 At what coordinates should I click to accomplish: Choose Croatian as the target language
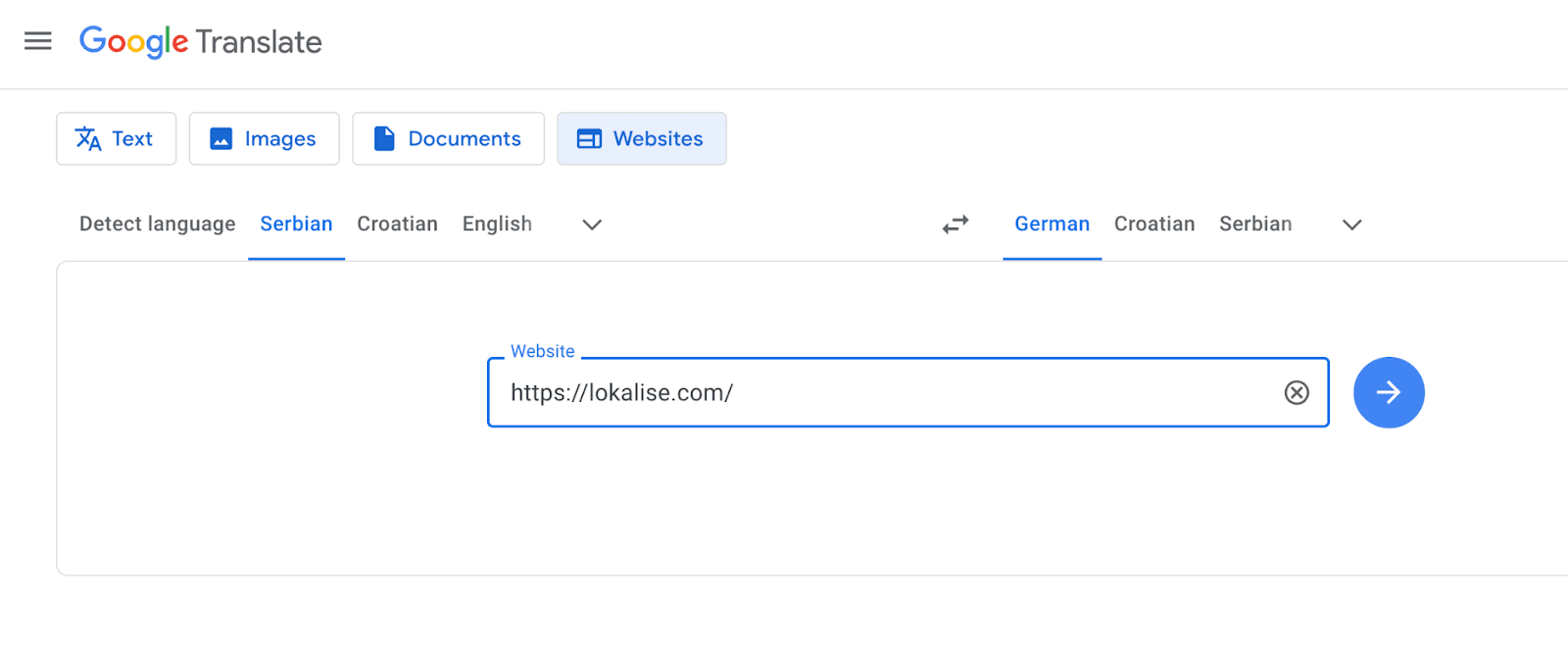tap(1153, 224)
